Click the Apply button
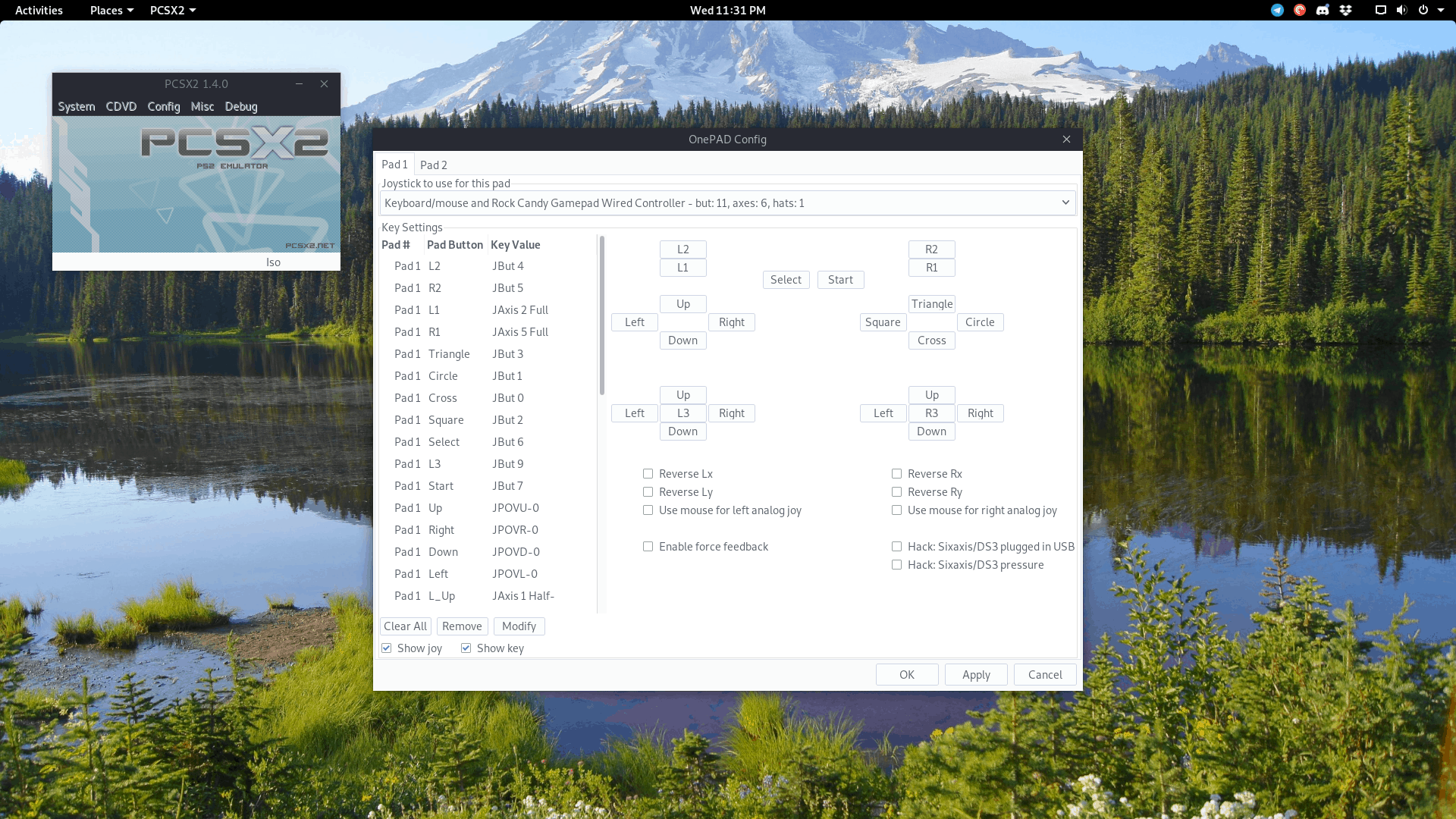 [976, 675]
